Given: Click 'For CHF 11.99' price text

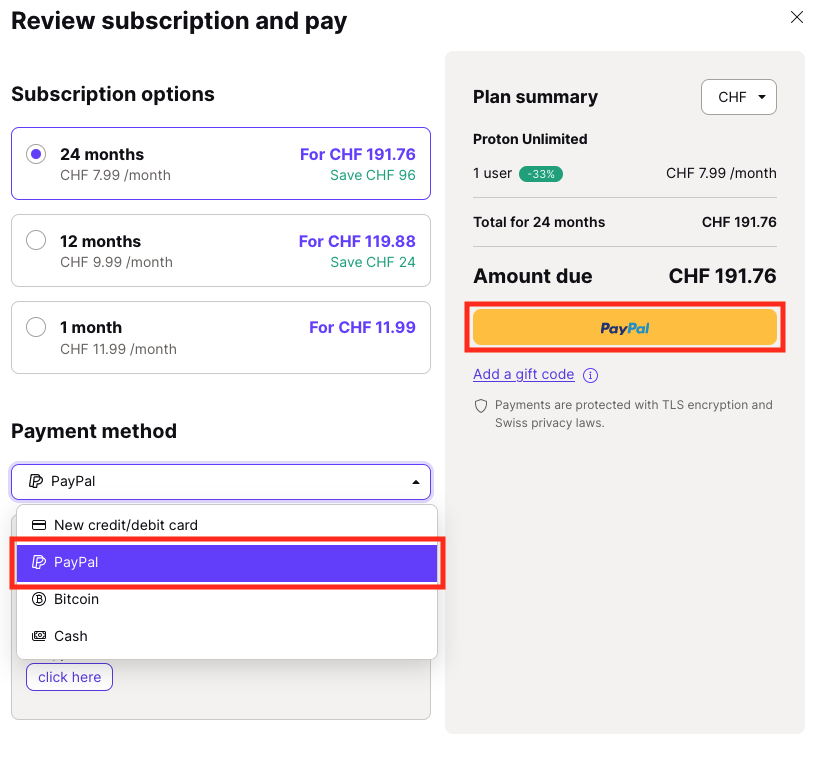Looking at the screenshot, I should pyautogui.click(x=362, y=327).
